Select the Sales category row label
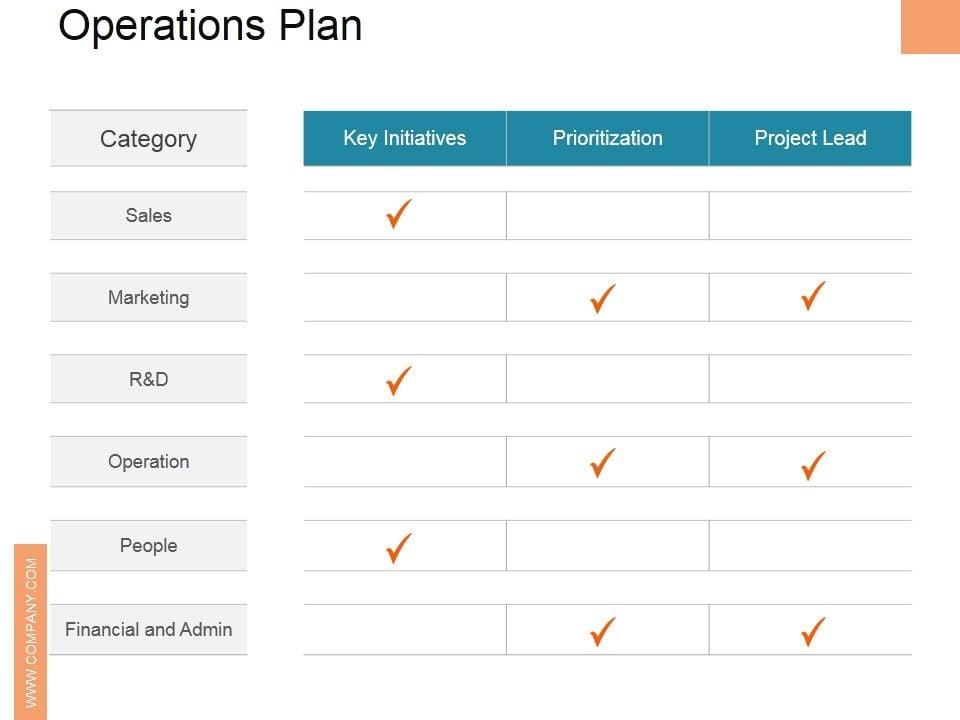 (x=148, y=215)
